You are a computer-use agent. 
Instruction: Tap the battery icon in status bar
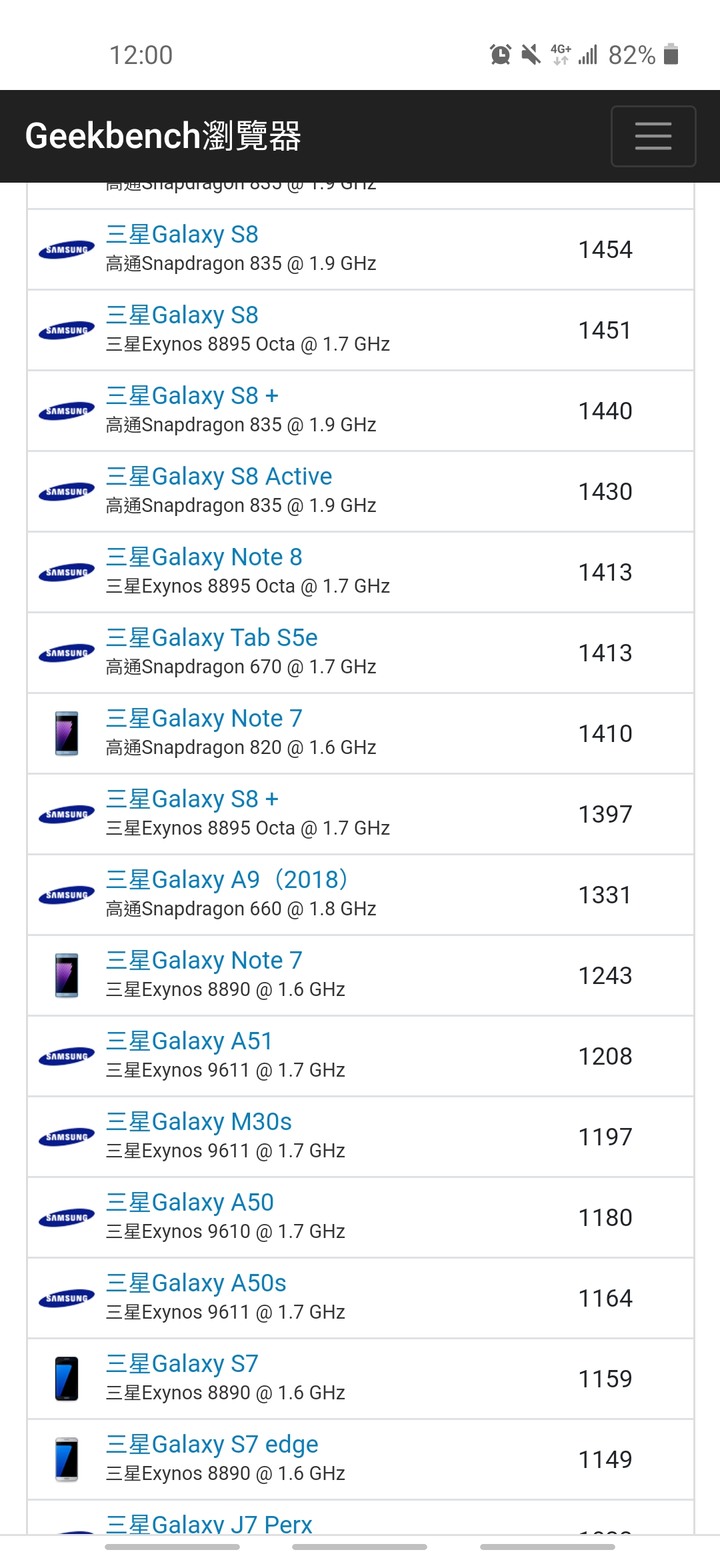click(671, 55)
